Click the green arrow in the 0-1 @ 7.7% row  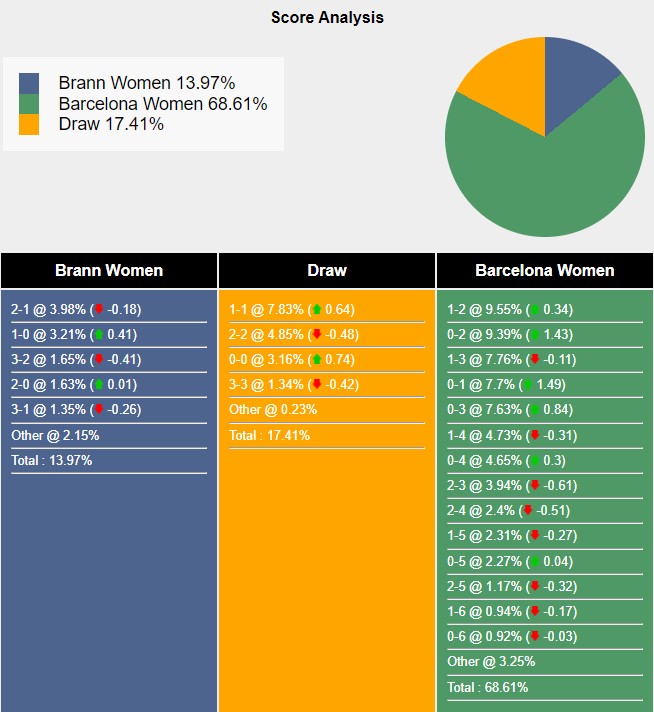[x=528, y=385]
